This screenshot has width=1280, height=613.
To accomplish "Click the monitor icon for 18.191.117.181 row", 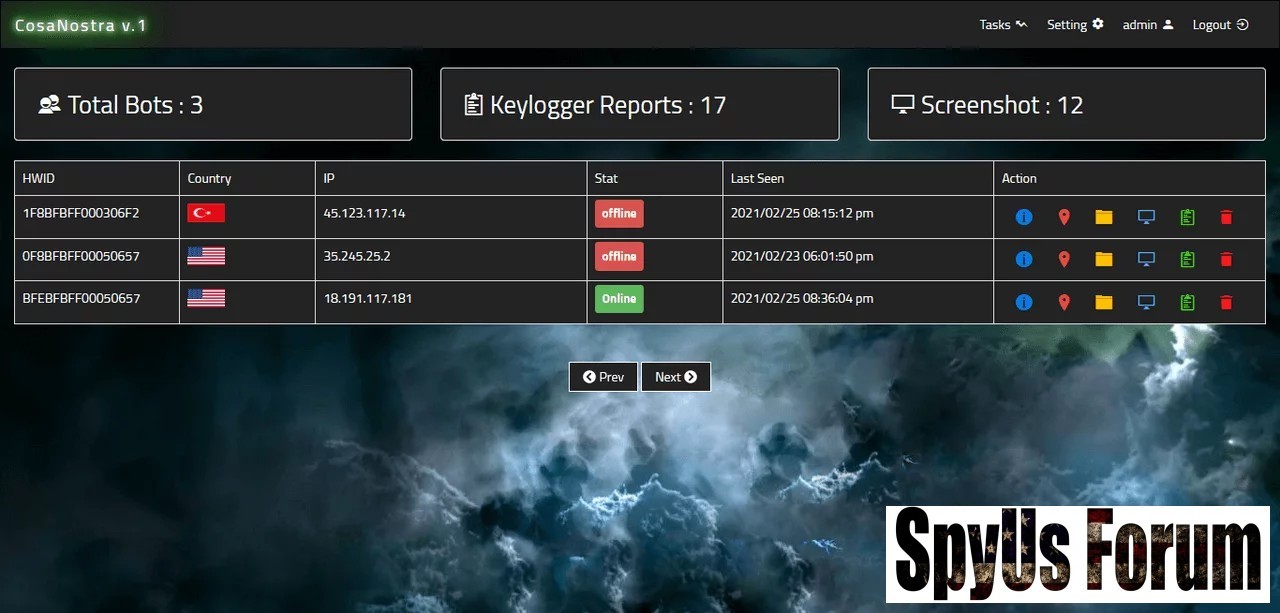I will (1146, 302).
